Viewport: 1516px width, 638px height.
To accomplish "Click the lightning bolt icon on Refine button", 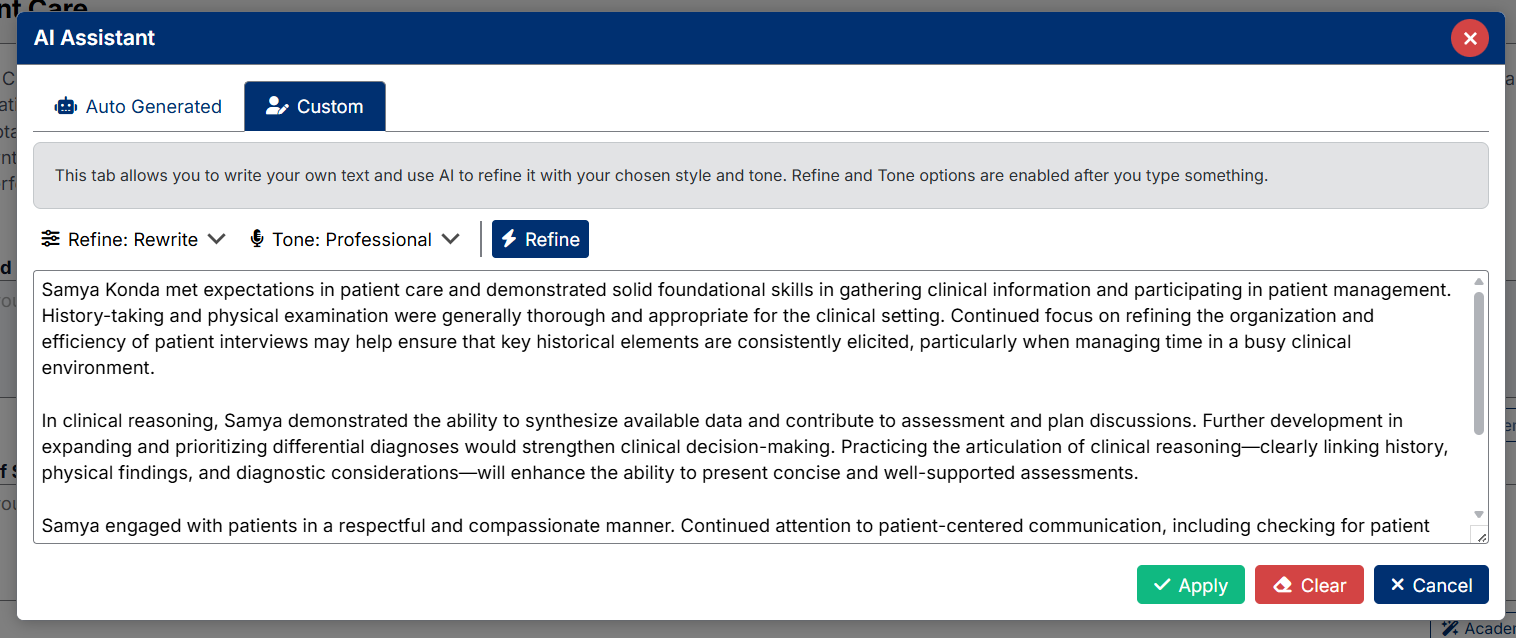I will tap(509, 239).
